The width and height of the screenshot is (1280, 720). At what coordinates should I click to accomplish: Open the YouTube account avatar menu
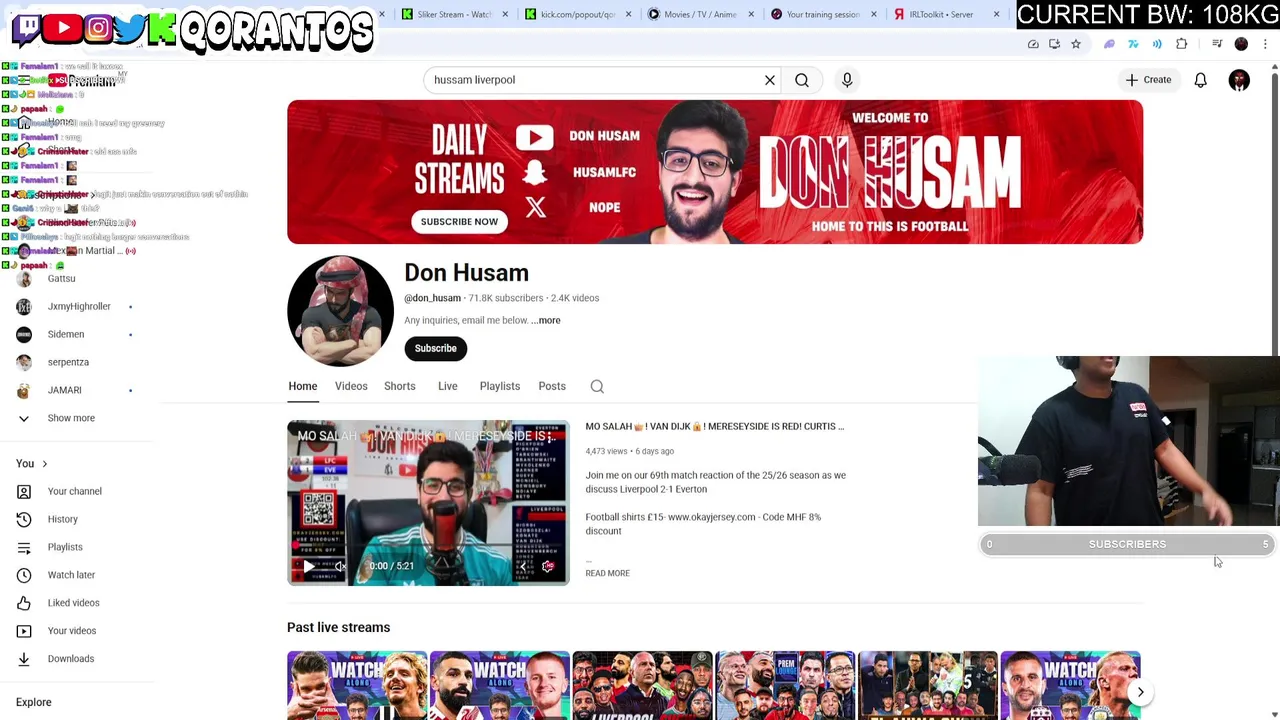[x=1239, y=80]
